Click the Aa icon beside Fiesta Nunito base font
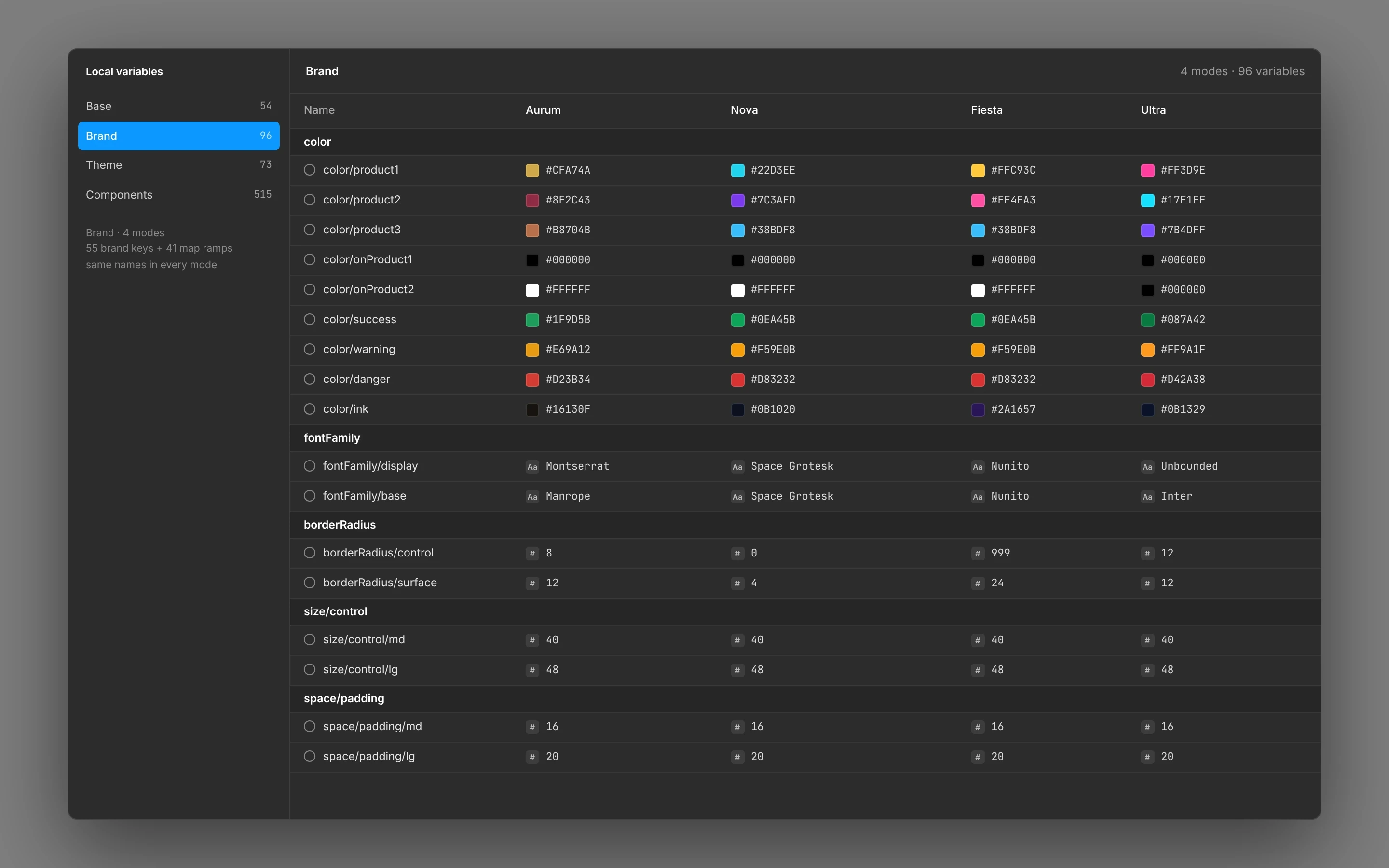 [x=978, y=497]
